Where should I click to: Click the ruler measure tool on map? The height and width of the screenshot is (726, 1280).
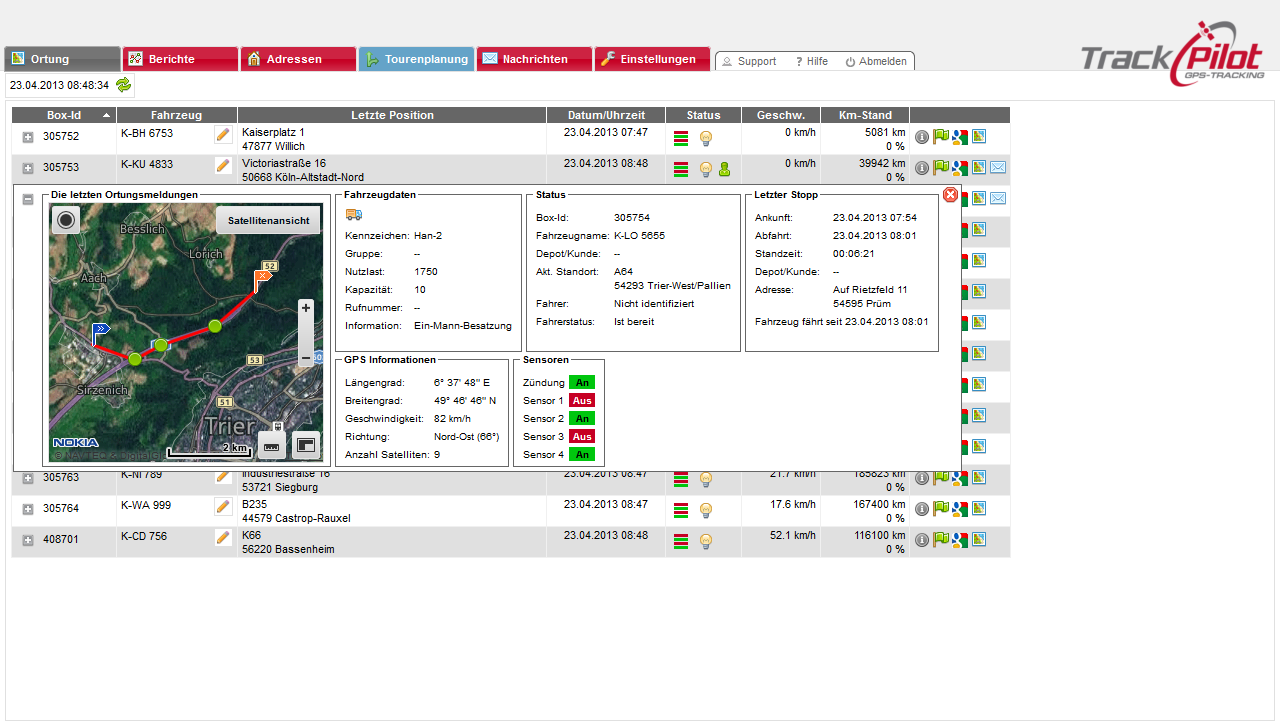271,444
